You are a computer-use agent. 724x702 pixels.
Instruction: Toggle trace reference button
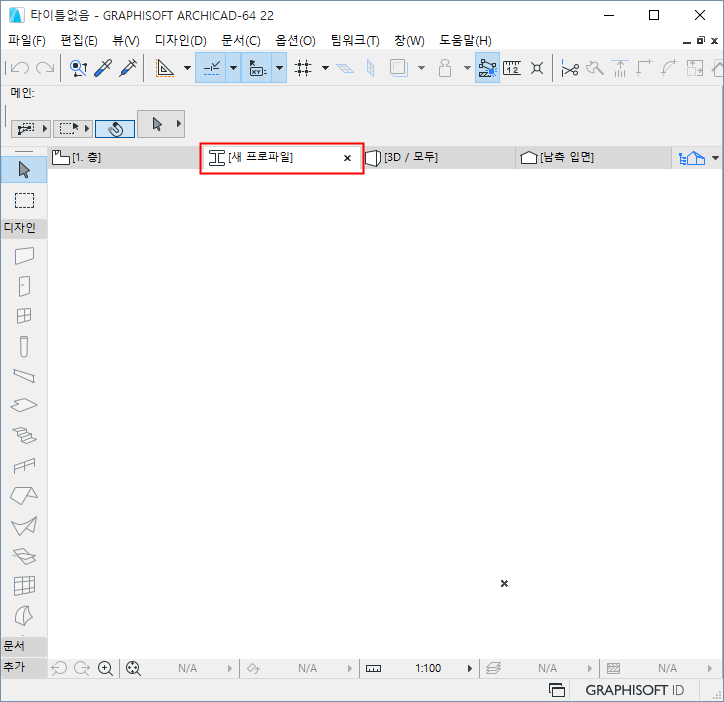(398, 68)
